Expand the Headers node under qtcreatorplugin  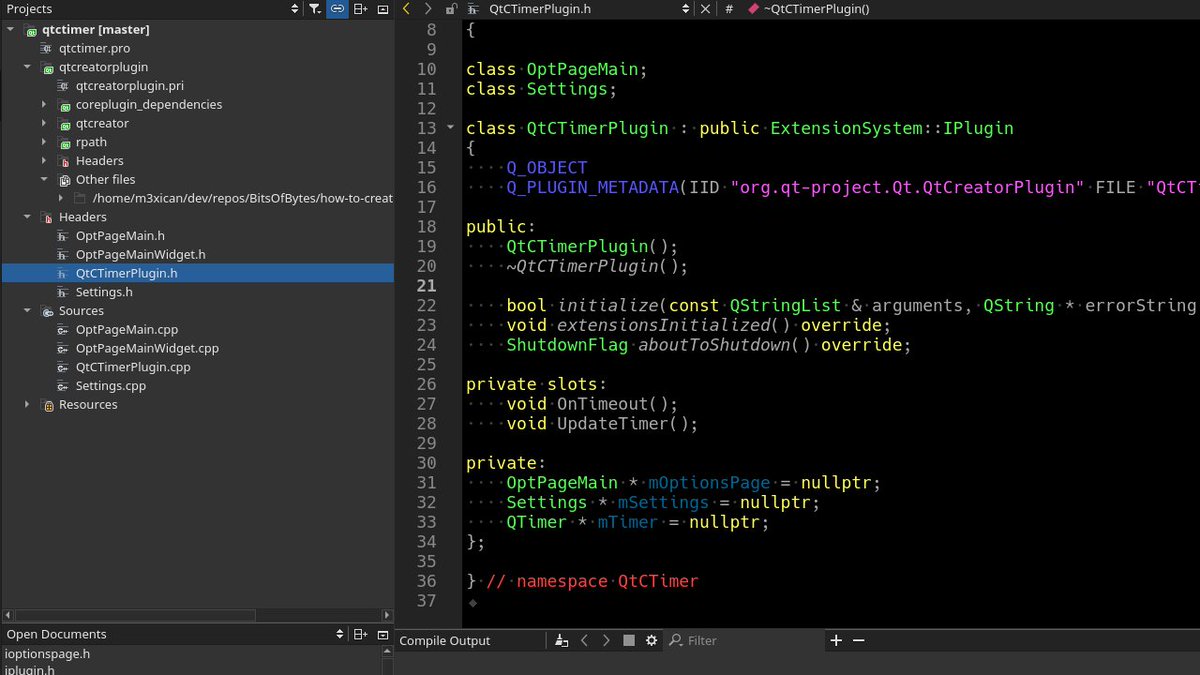(x=44, y=161)
